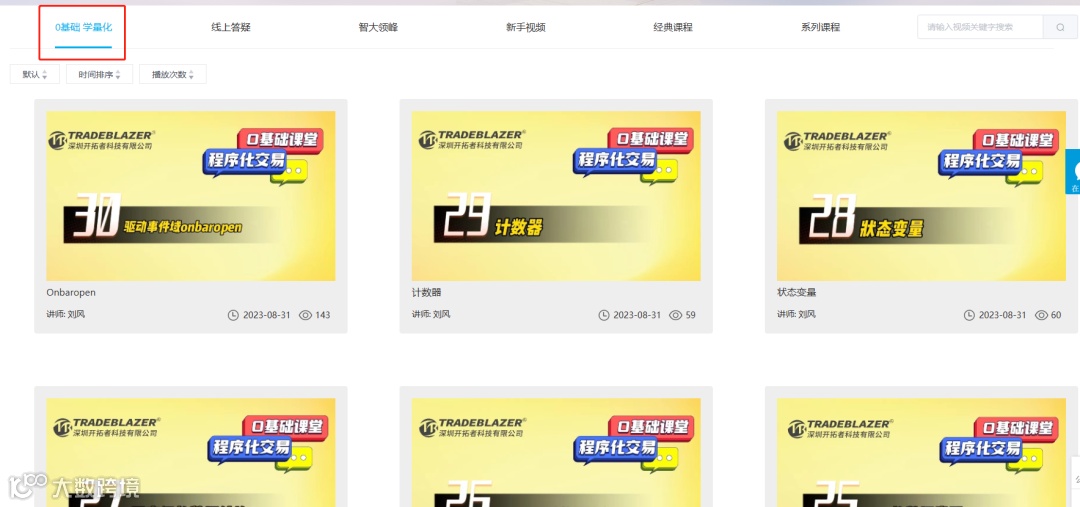Open the Onbaropen video title link
The width and height of the screenshot is (1080, 507).
[71, 293]
